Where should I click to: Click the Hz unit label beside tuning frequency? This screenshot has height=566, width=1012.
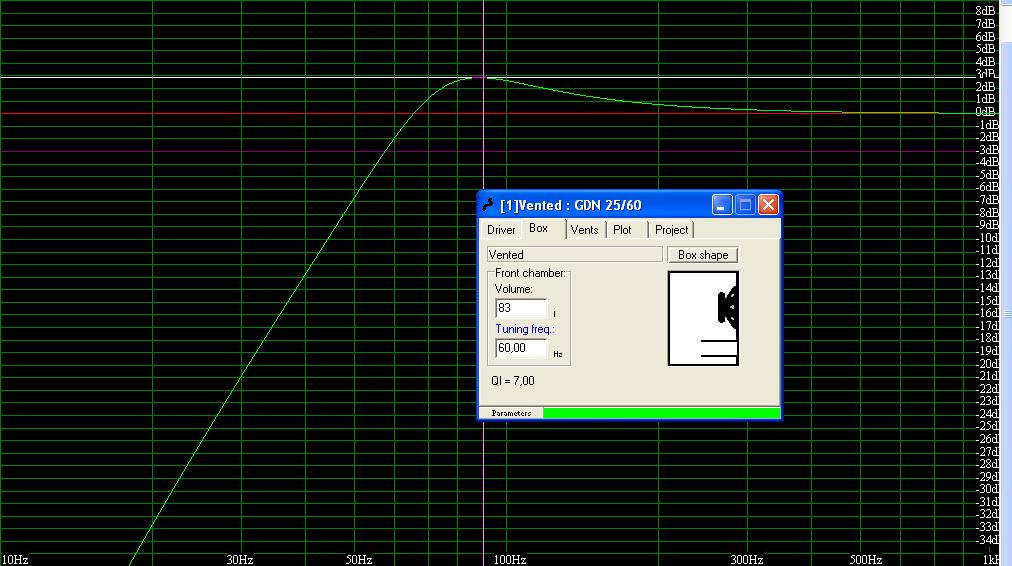click(x=558, y=354)
